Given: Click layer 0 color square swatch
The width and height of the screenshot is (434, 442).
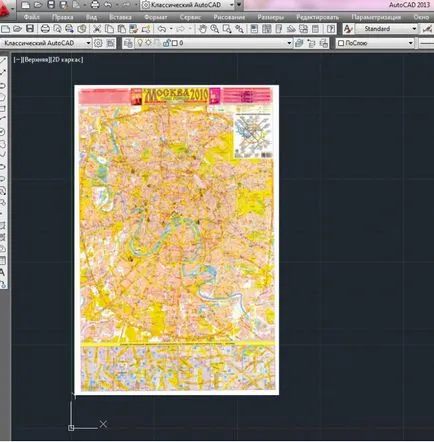Looking at the screenshot, I should (175, 43).
